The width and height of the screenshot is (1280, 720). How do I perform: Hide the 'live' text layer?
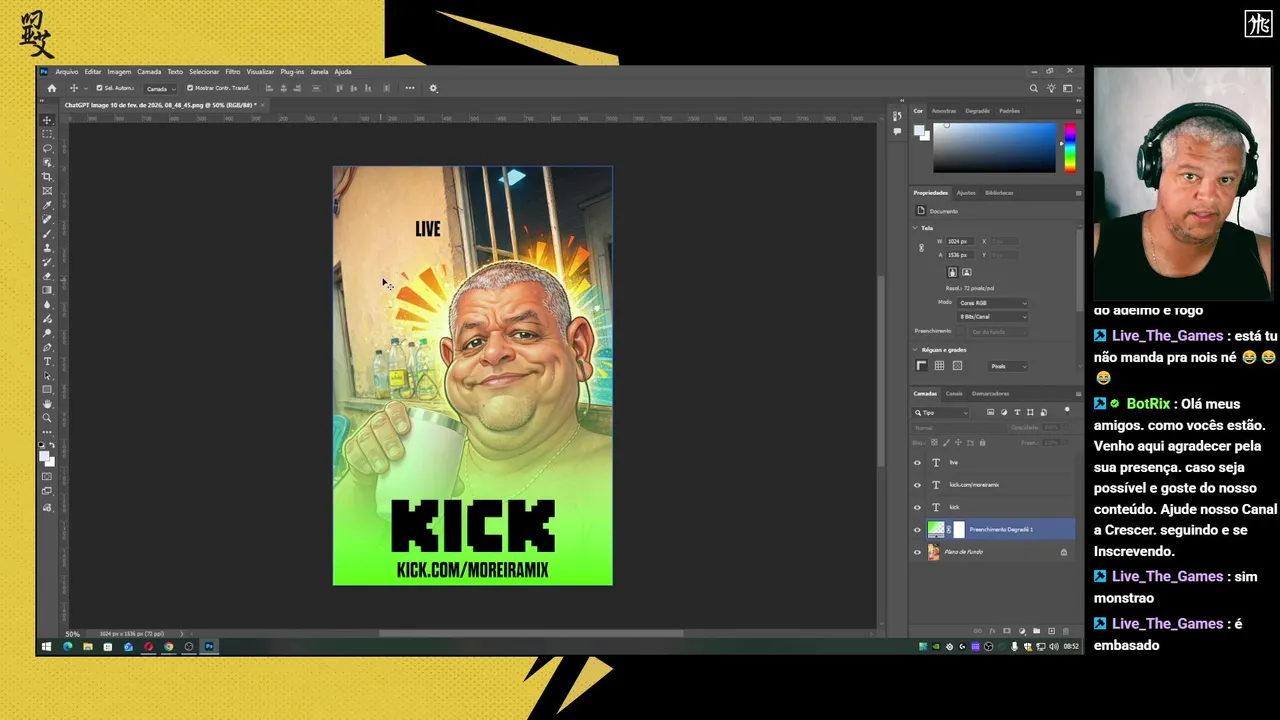click(x=917, y=463)
